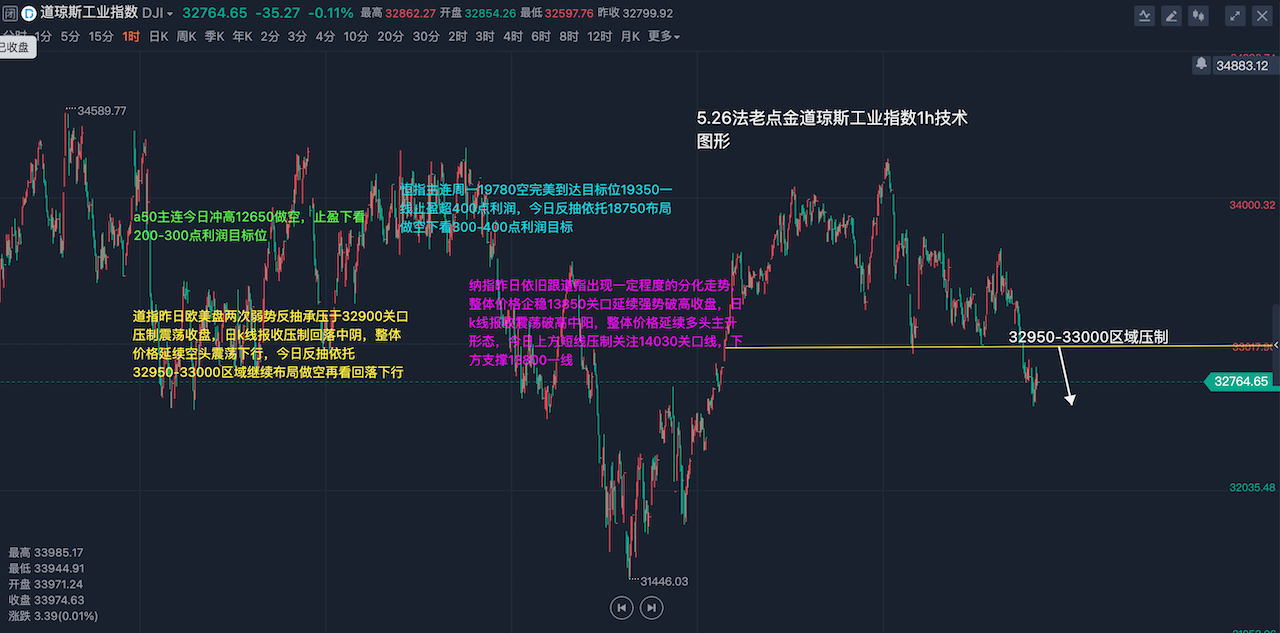Screen dimensions: 1280x633
Task: Switch to the 周K timeframe
Action: (186, 37)
